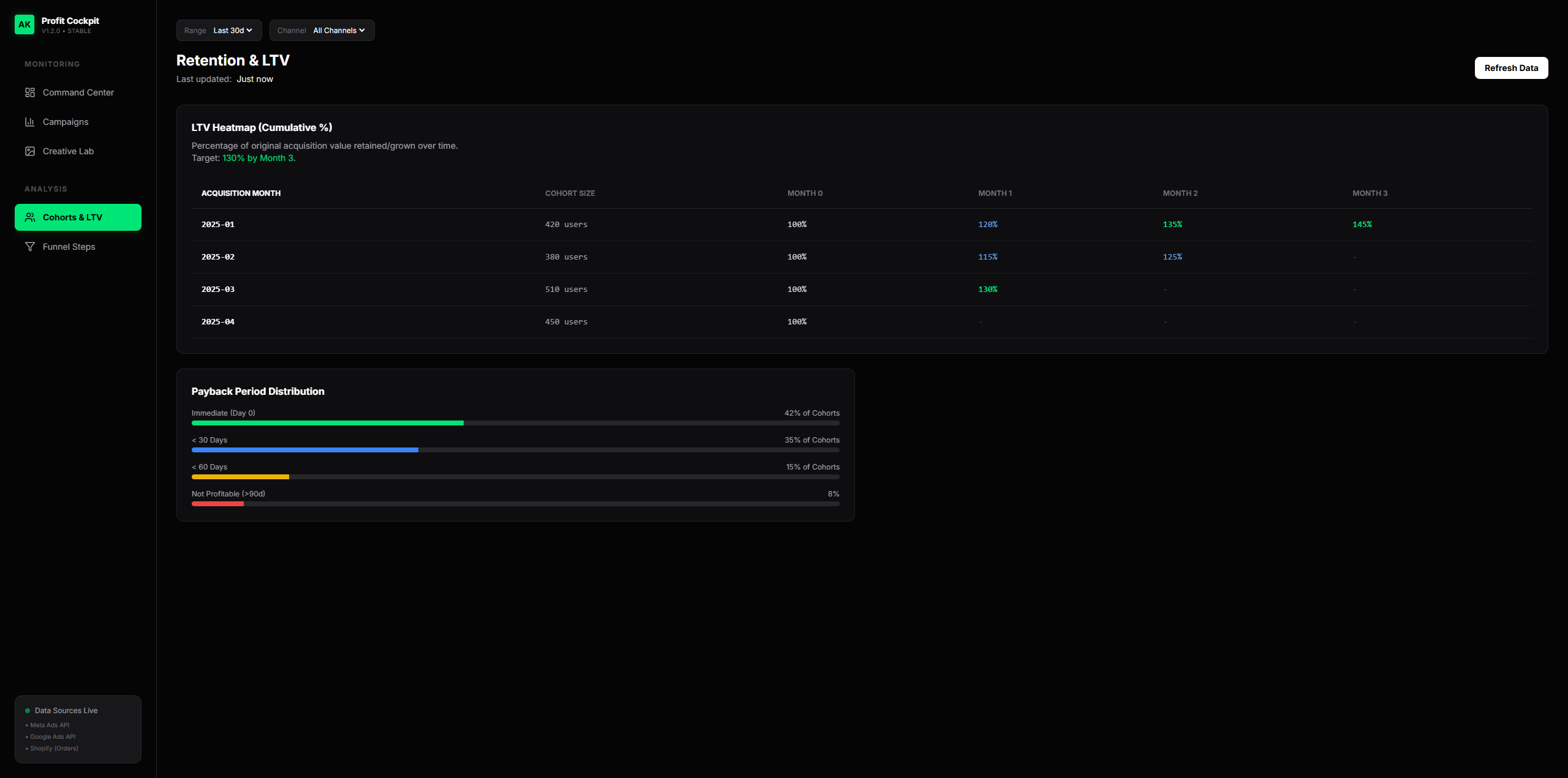
Task: Toggle the Meta Ads API source entry
Action: pyautogui.click(x=50, y=725)
